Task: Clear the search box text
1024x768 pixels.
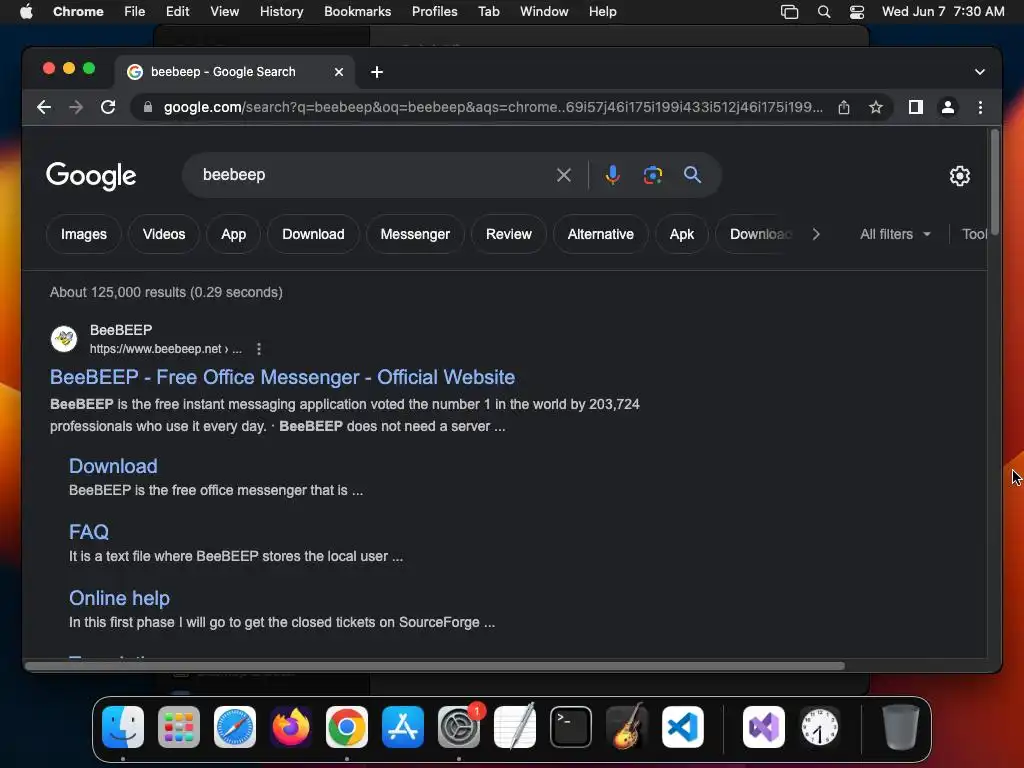Action: click(564, 175)
